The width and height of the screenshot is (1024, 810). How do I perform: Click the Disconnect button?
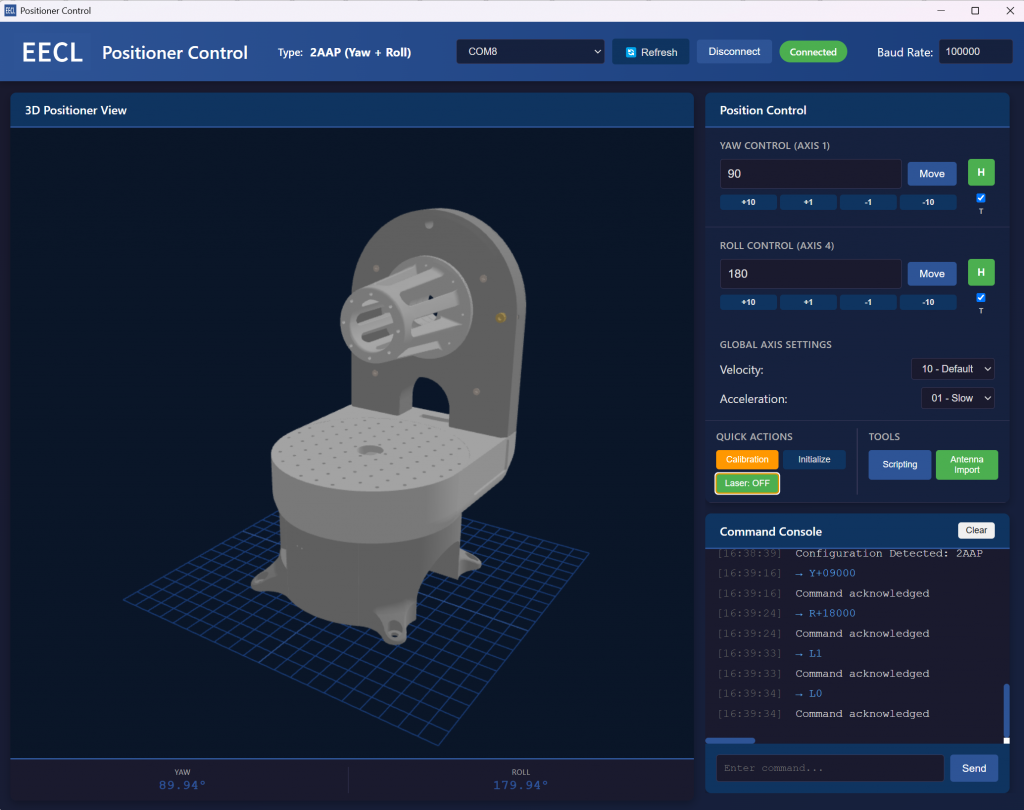734,51
